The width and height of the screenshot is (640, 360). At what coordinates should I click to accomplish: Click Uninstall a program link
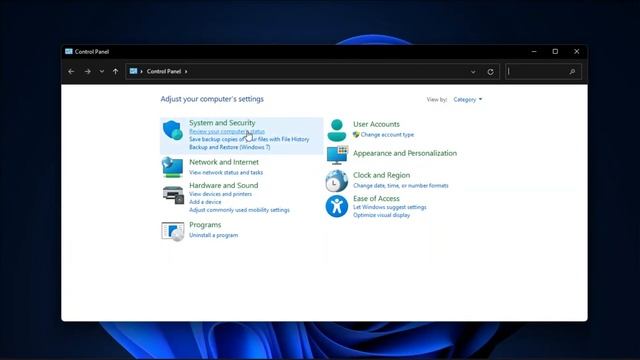pyautogui.click(x=213, y=235)
